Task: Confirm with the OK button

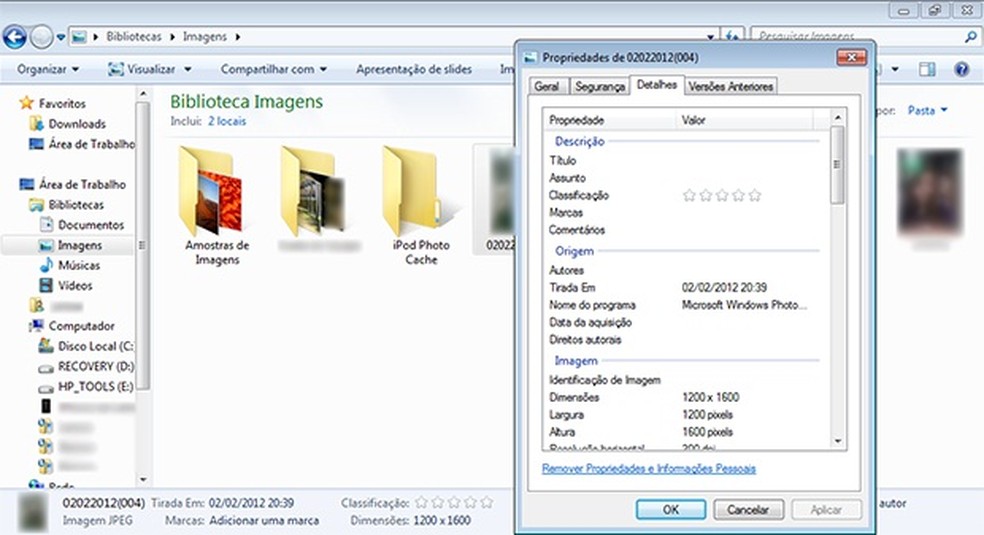Action: coord(670,509)
